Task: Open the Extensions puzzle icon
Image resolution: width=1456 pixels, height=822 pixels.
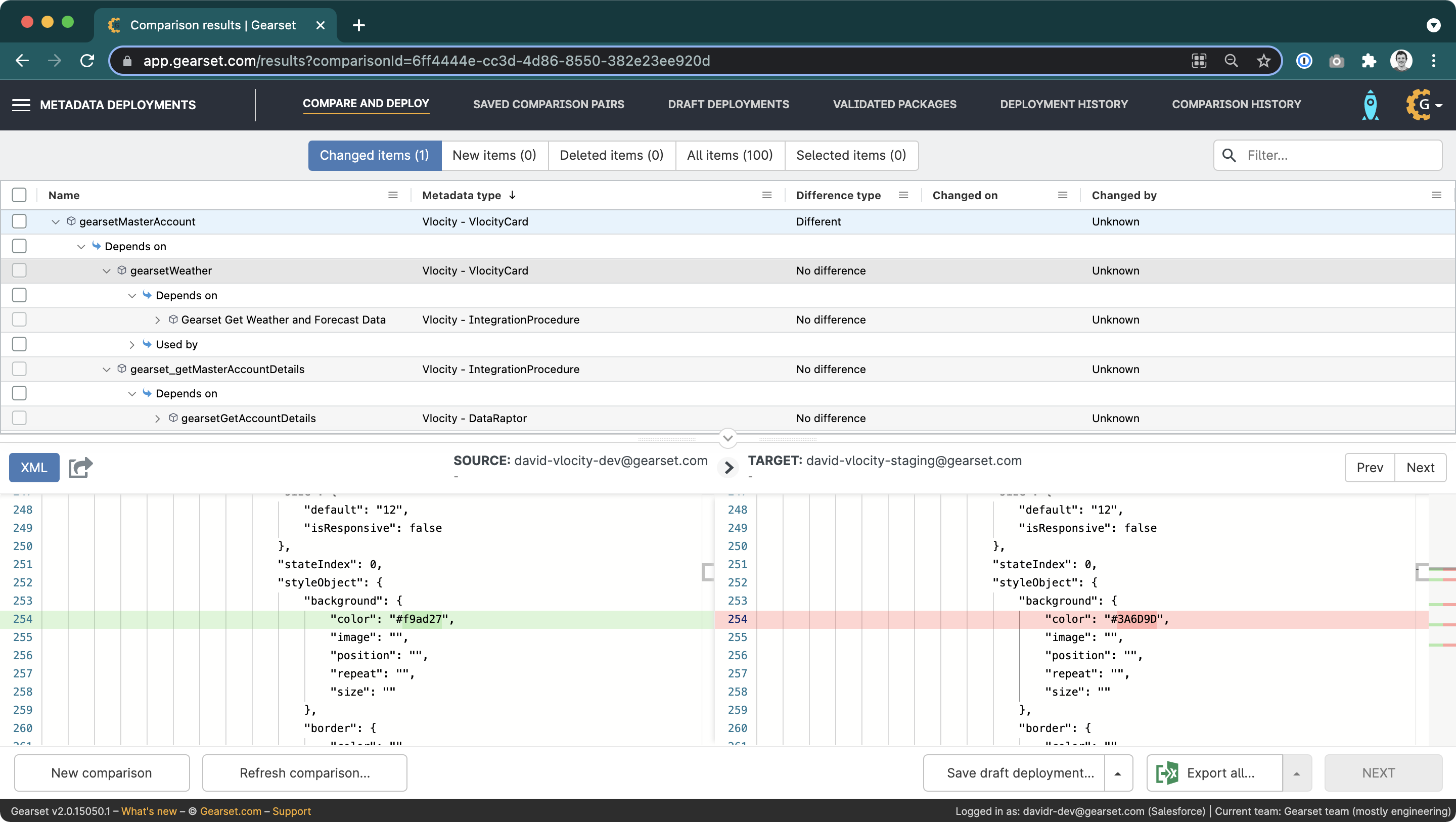Action: point(1369,61)
